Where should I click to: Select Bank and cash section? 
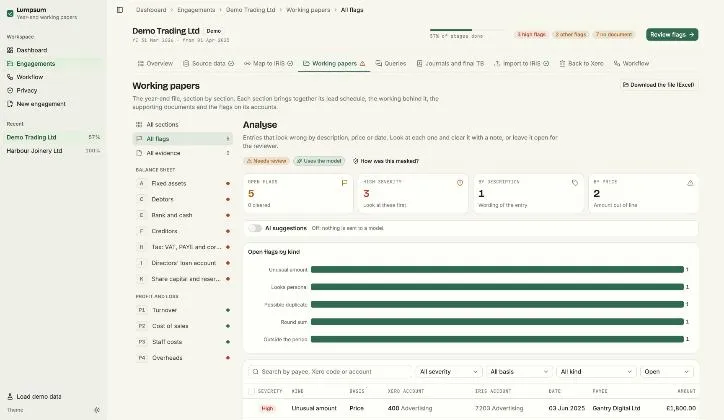click(x=183, y=215)
